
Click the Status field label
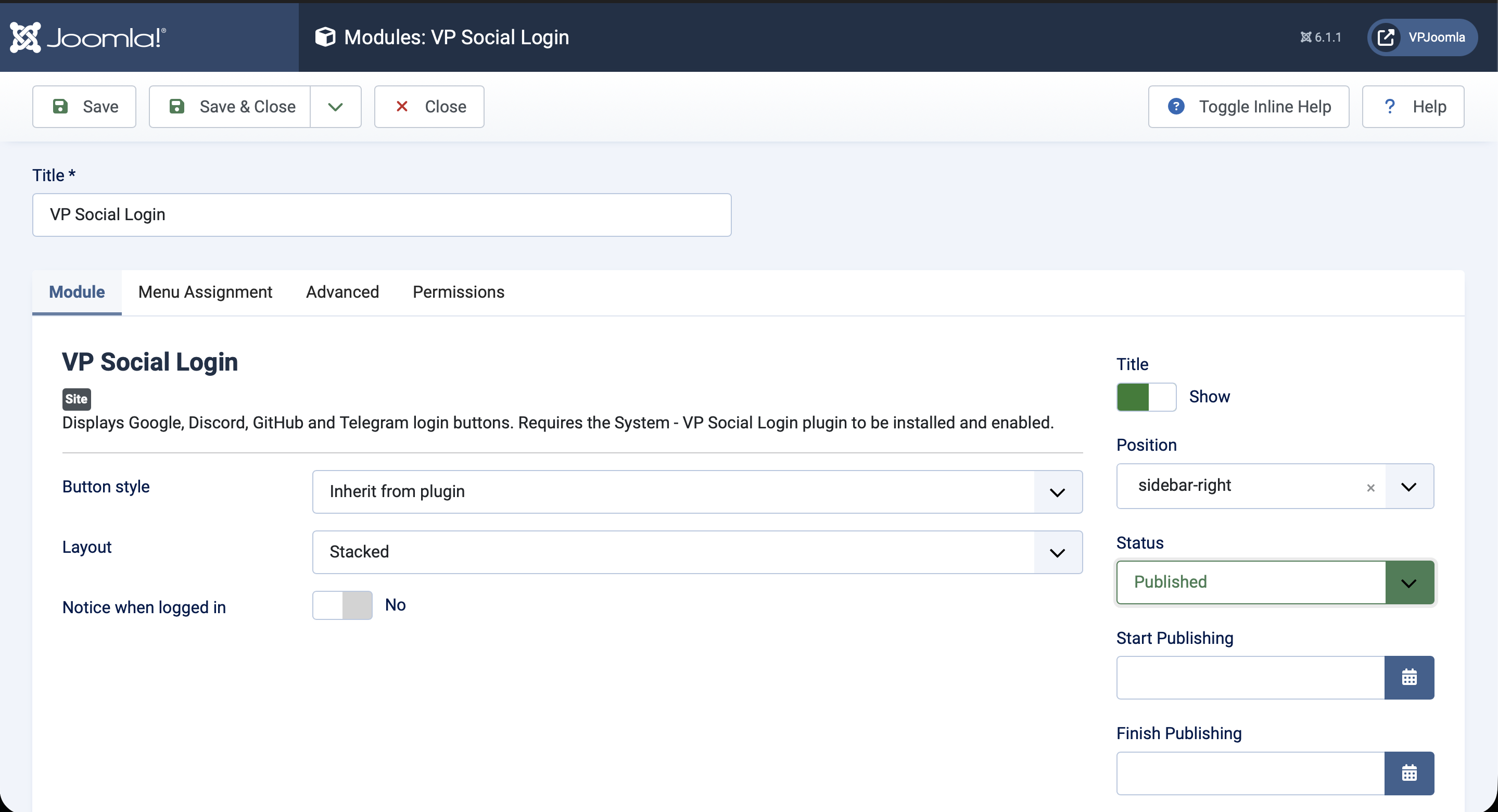pyautogui.click(x=1140, y=543)
